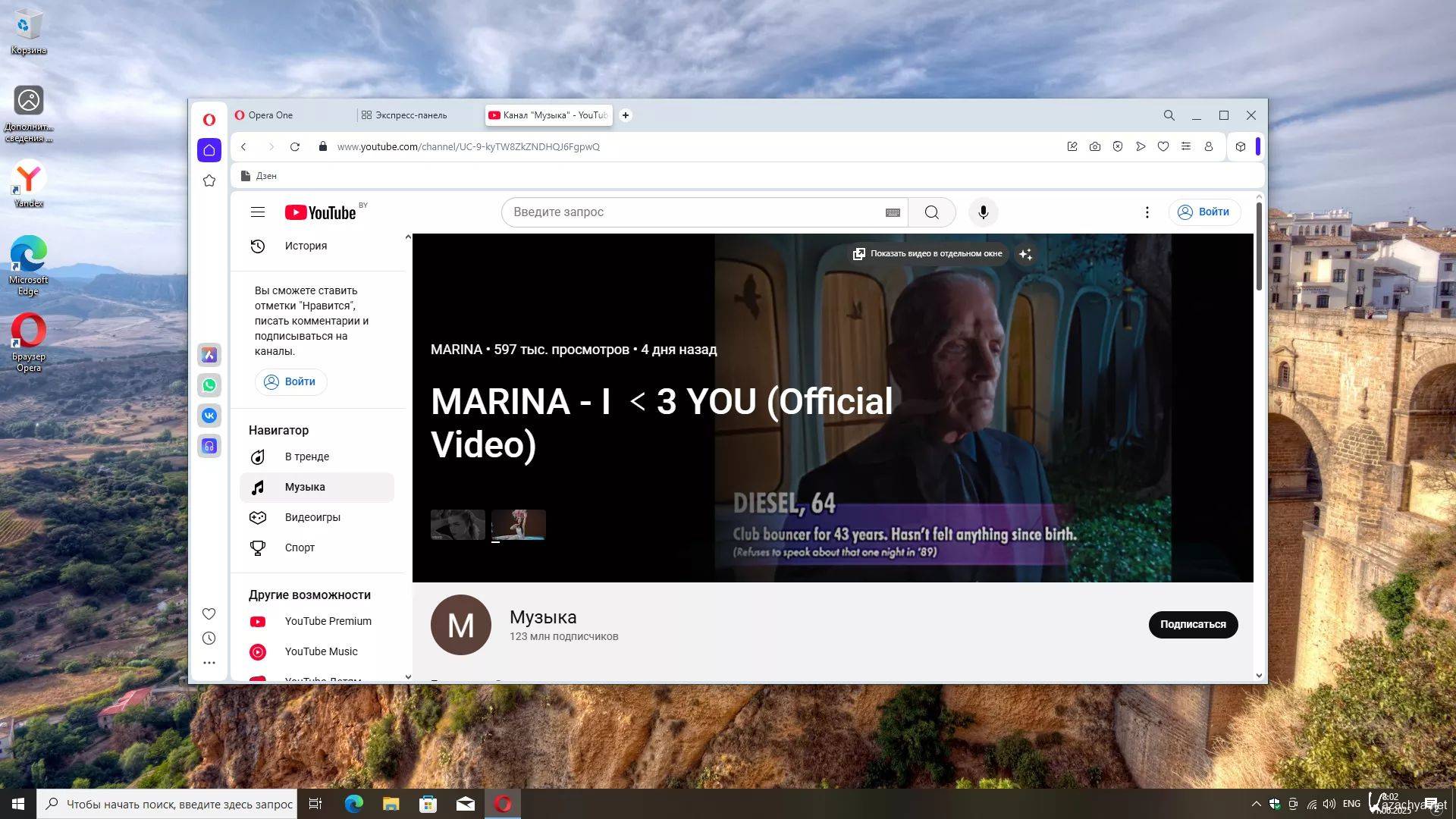Open Opera Easy Setup panel
This screenshot has height=819, width=1456.
point(1186,147)
